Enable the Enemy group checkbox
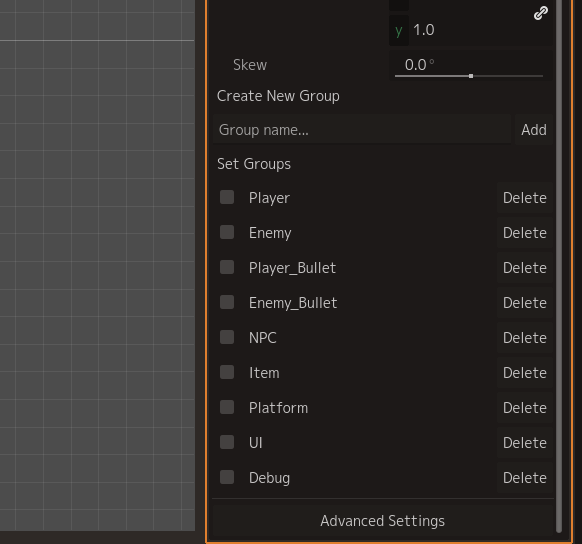Viewport: 582px width, 544px height. [227, 232]
